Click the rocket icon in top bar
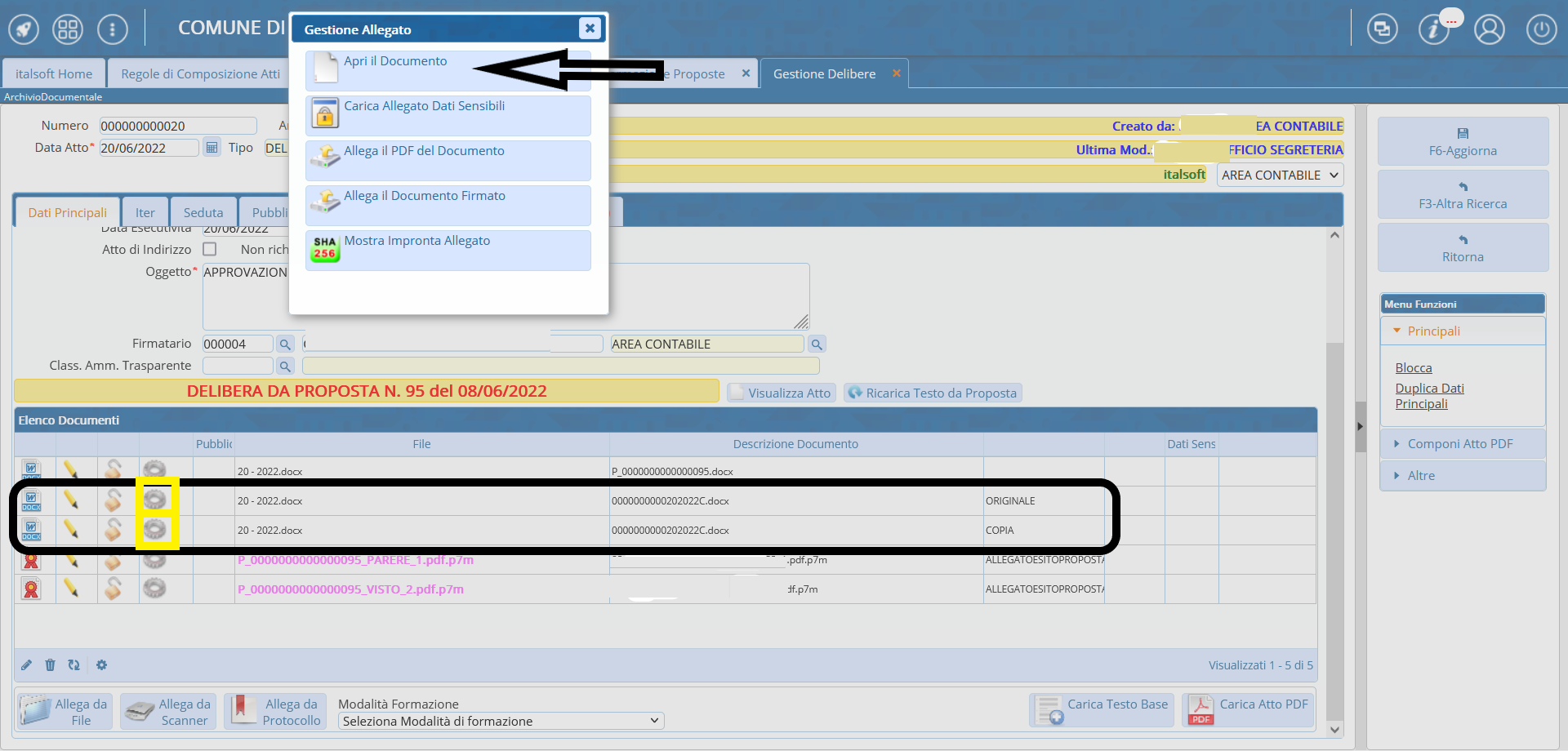 [x=24, y=30]
